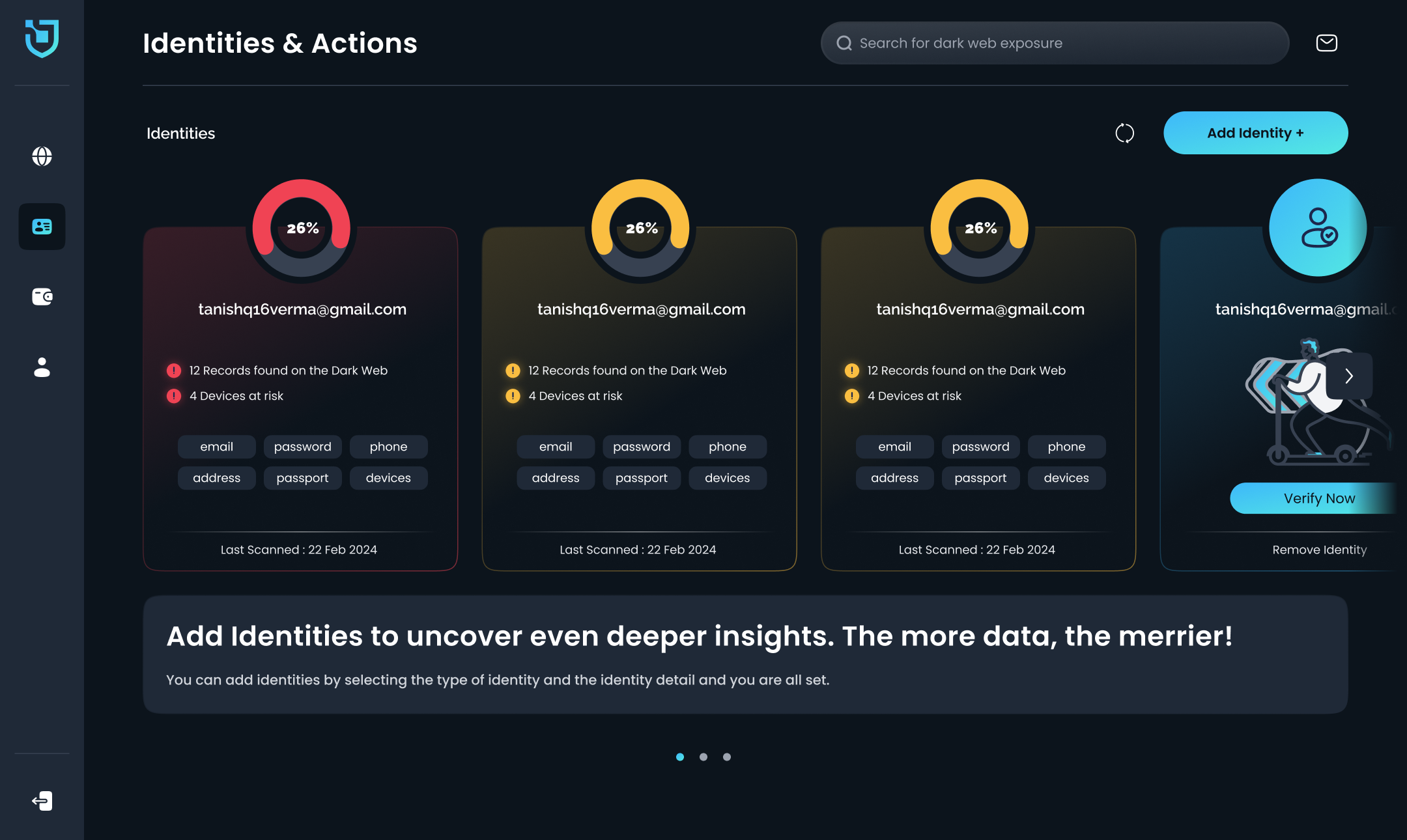Click the search magnifier icon
The height and width of the screenshot is (840, 1407).
tap(844, 43)
